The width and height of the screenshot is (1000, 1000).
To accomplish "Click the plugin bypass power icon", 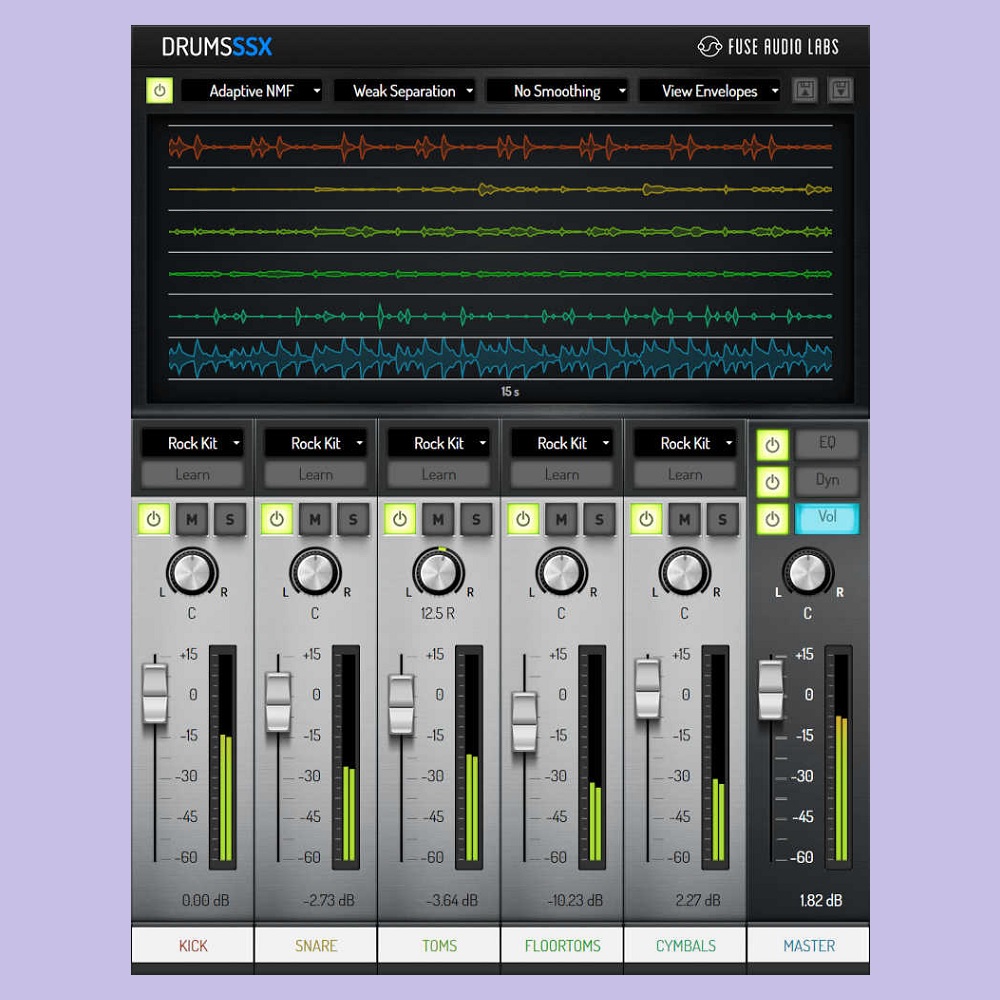I will pos(159,90).
